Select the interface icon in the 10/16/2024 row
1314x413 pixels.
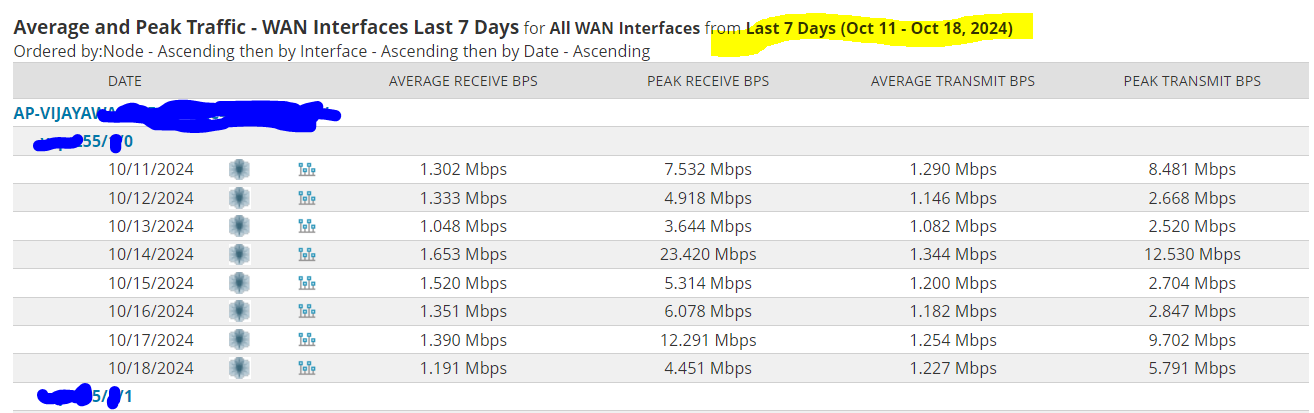(x=307, y=312)
